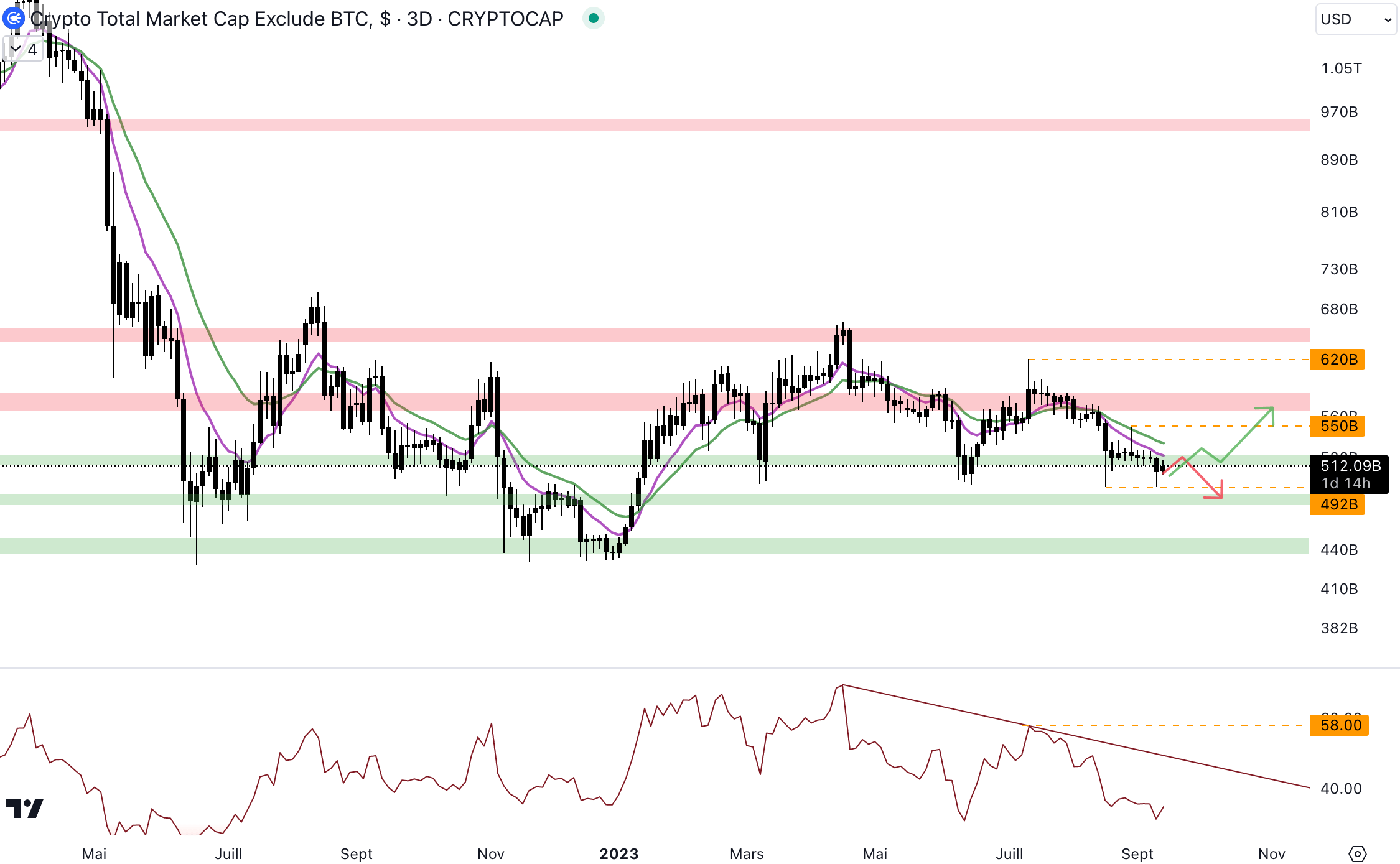
Task: Click the Mars label on the time axis
Action: (x=747, y=853)
